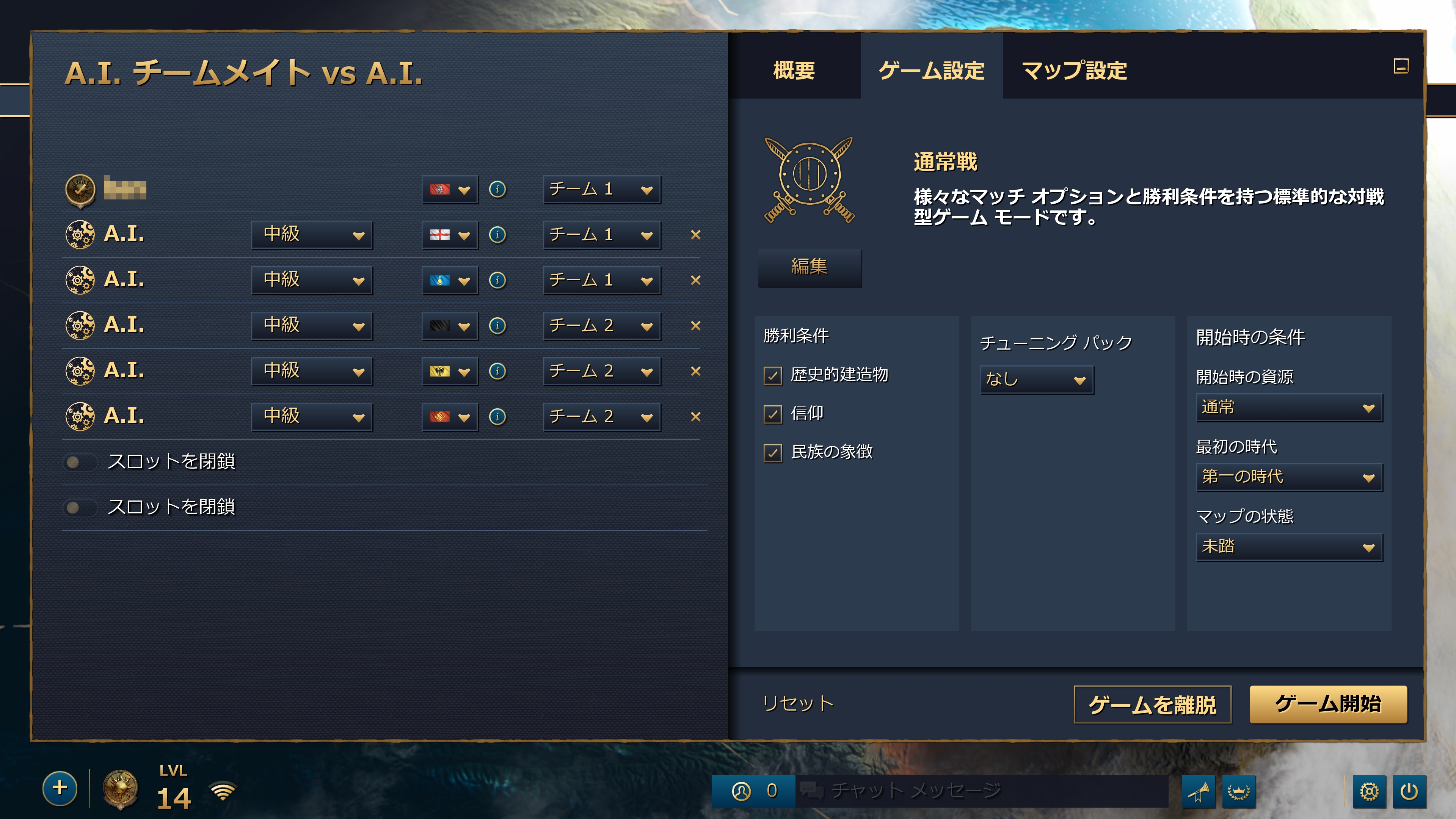Click the ゲーム開始 button
The width and height of the screenshot is (1456, 819).
(1328, 704)
